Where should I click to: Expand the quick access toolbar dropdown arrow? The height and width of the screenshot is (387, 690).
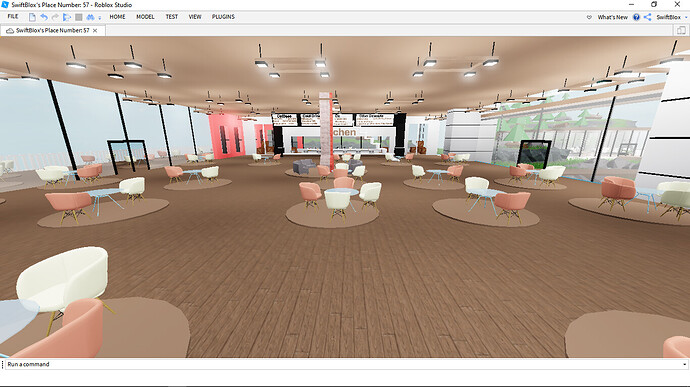[x=99, y=18]
